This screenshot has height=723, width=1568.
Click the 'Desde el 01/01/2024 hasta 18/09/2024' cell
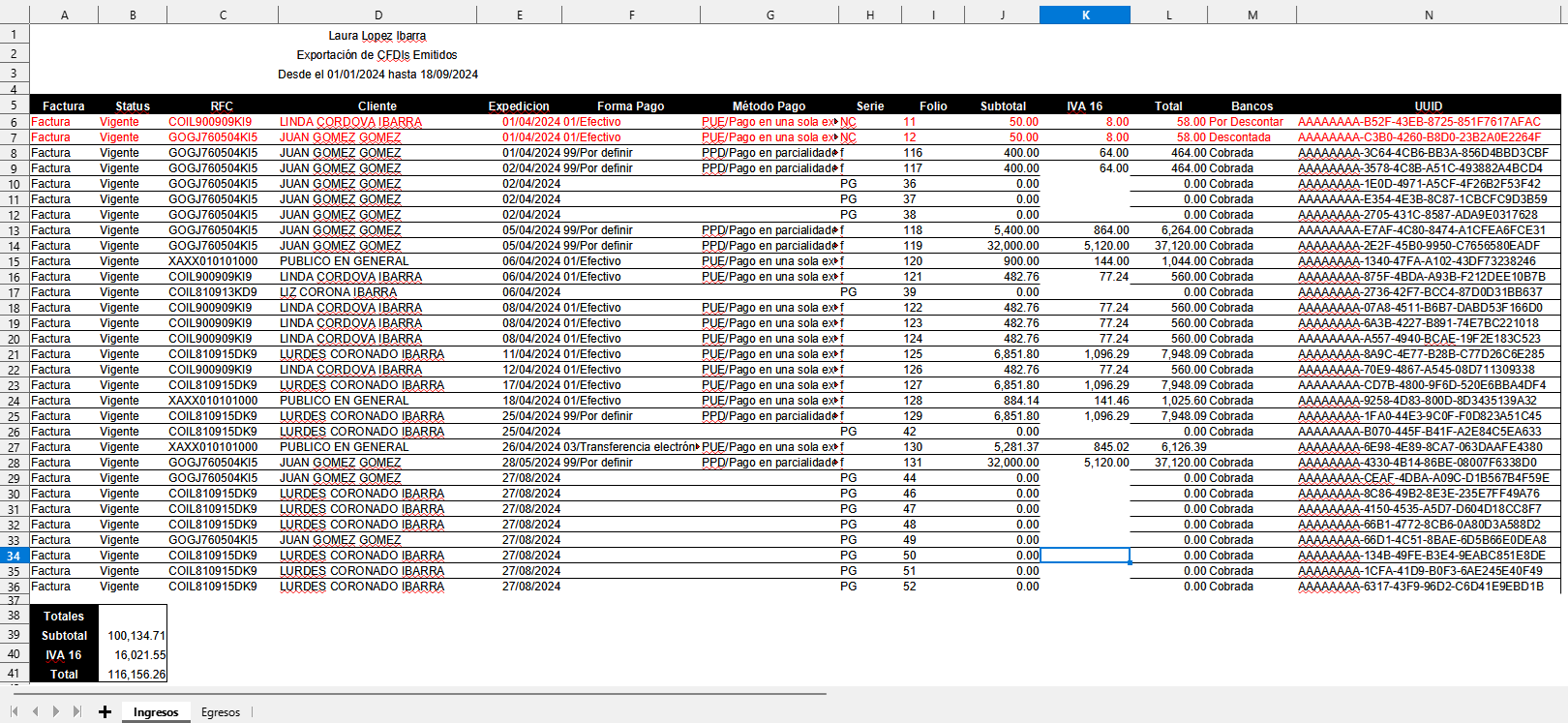(377, 75)
